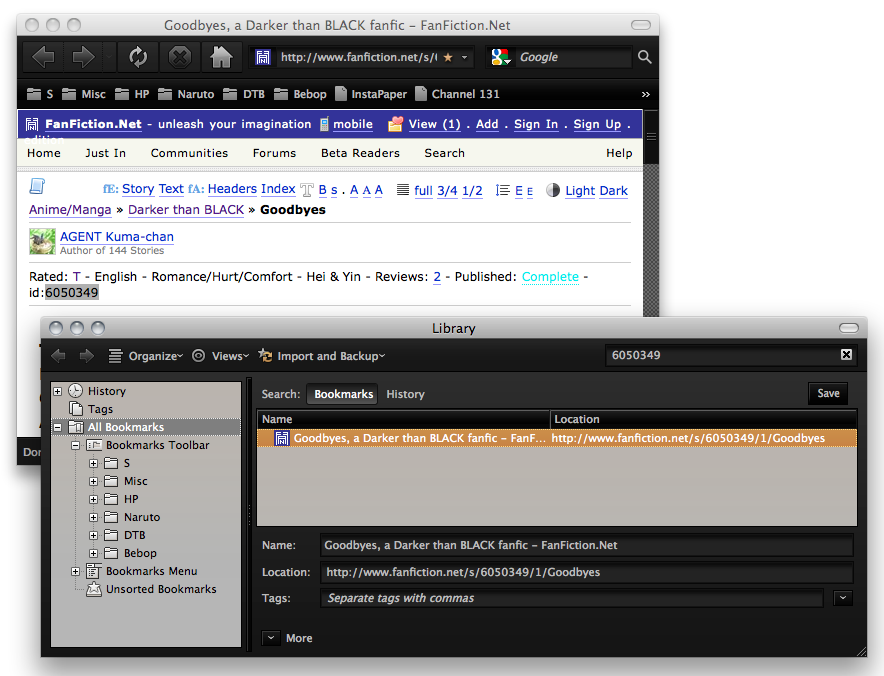
Task: Open the Channel 131 bookmark
Action: tap(457, 94)
